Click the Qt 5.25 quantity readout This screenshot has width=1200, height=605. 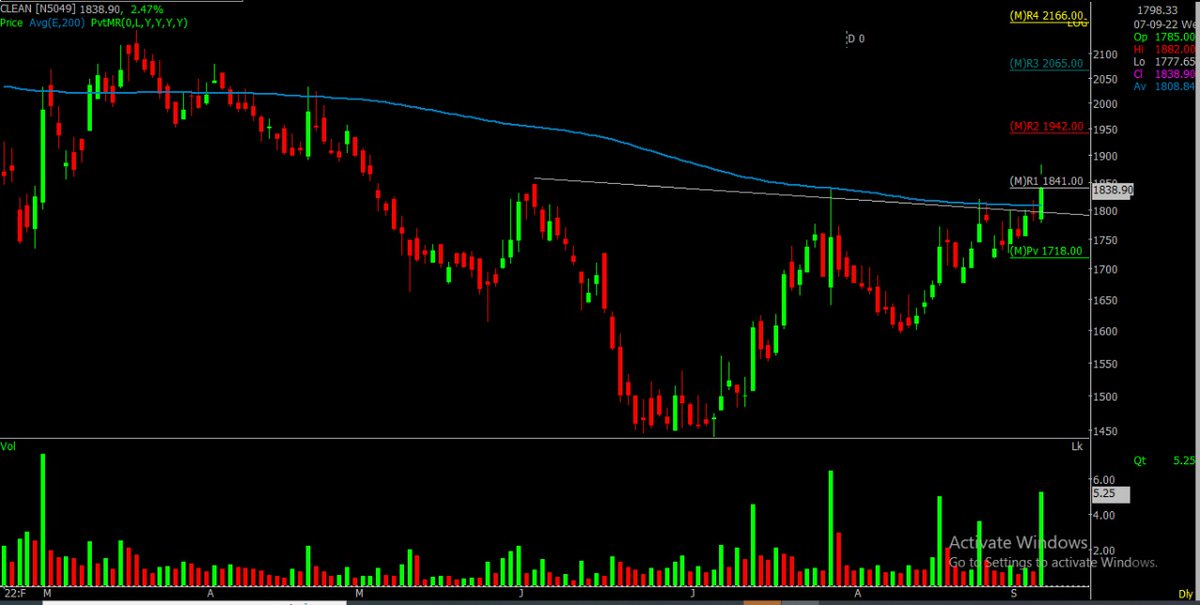1166,461
